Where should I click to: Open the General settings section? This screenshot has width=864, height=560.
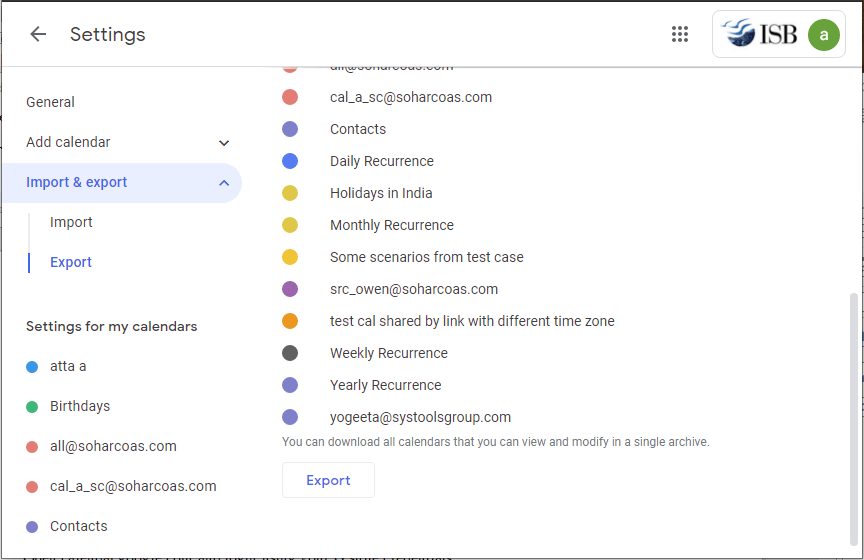(x=50, y=102)
